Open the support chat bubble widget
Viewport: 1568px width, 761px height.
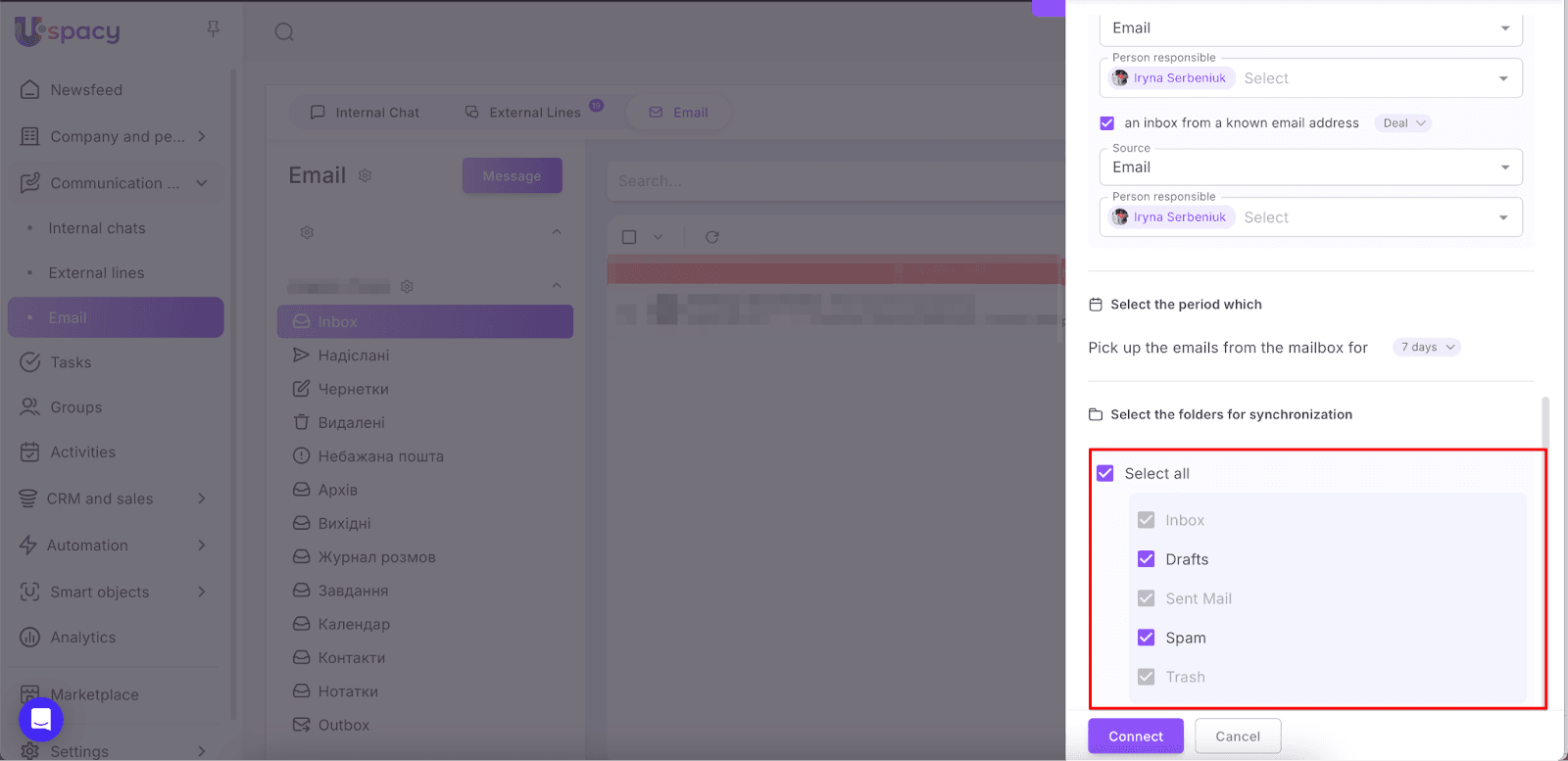tap(41, 720)
